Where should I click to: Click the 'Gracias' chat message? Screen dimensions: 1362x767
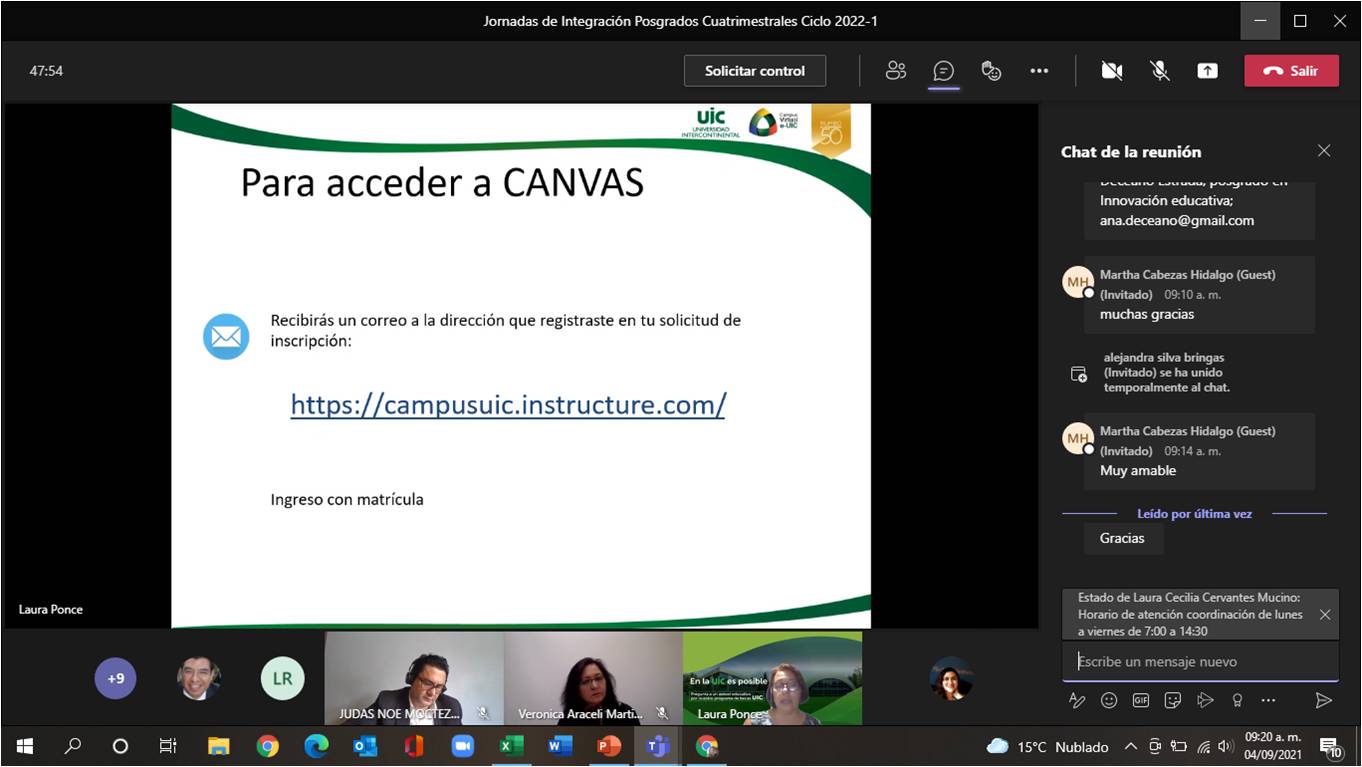pos(1122,538)
